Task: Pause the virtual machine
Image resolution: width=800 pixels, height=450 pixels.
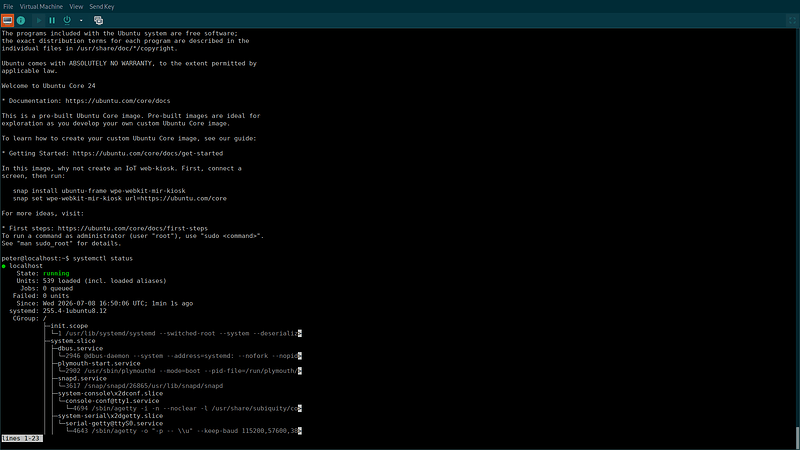Action: click(x=52, y=20)
